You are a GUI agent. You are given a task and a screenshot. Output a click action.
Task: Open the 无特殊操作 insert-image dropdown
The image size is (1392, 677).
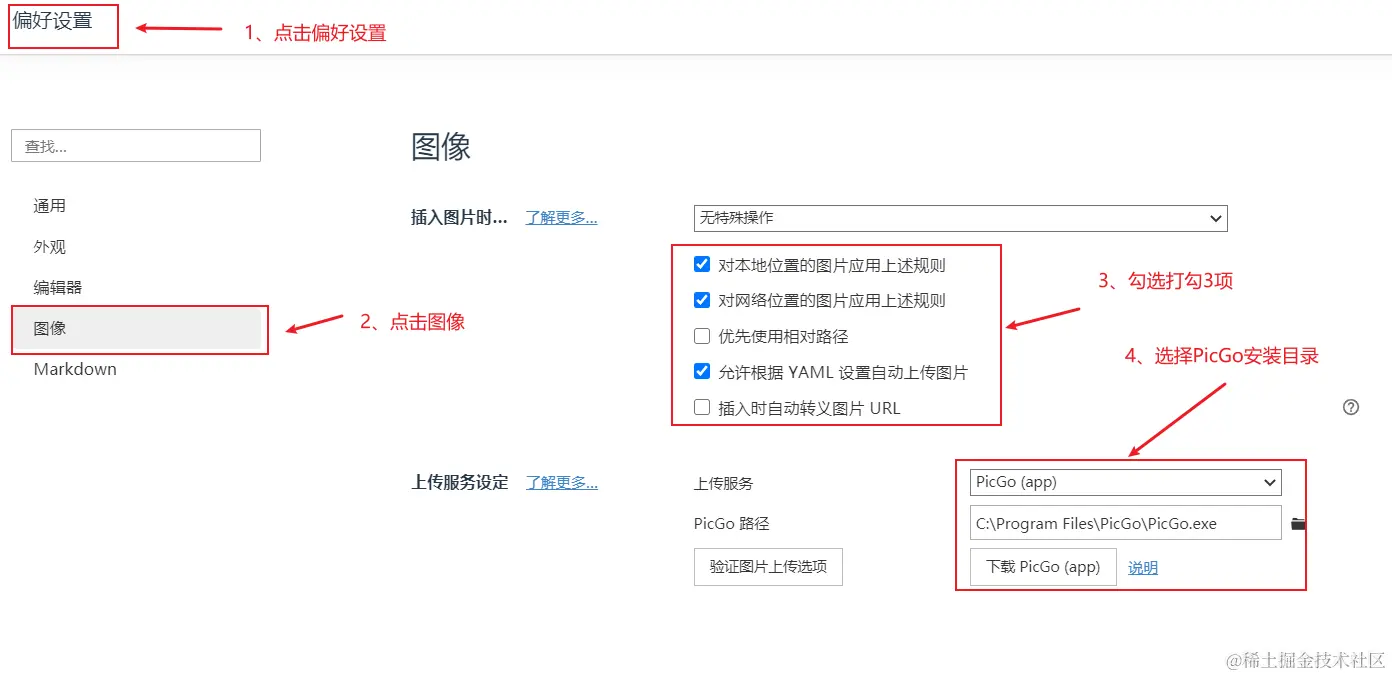click(x=960, y=218)
